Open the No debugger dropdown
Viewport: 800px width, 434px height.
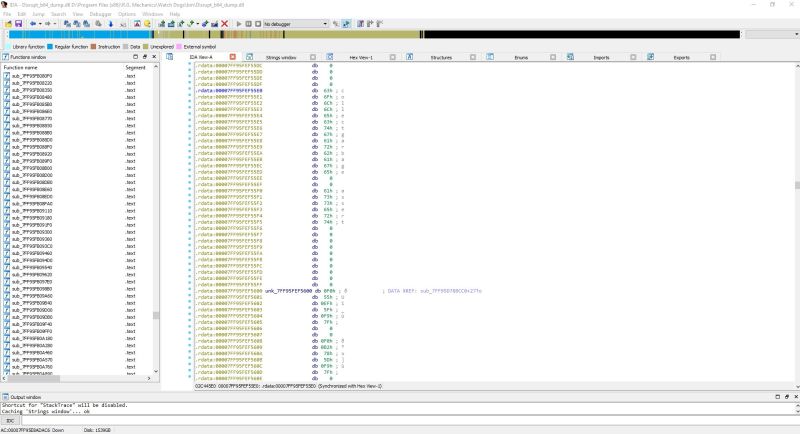click(296, 24)
